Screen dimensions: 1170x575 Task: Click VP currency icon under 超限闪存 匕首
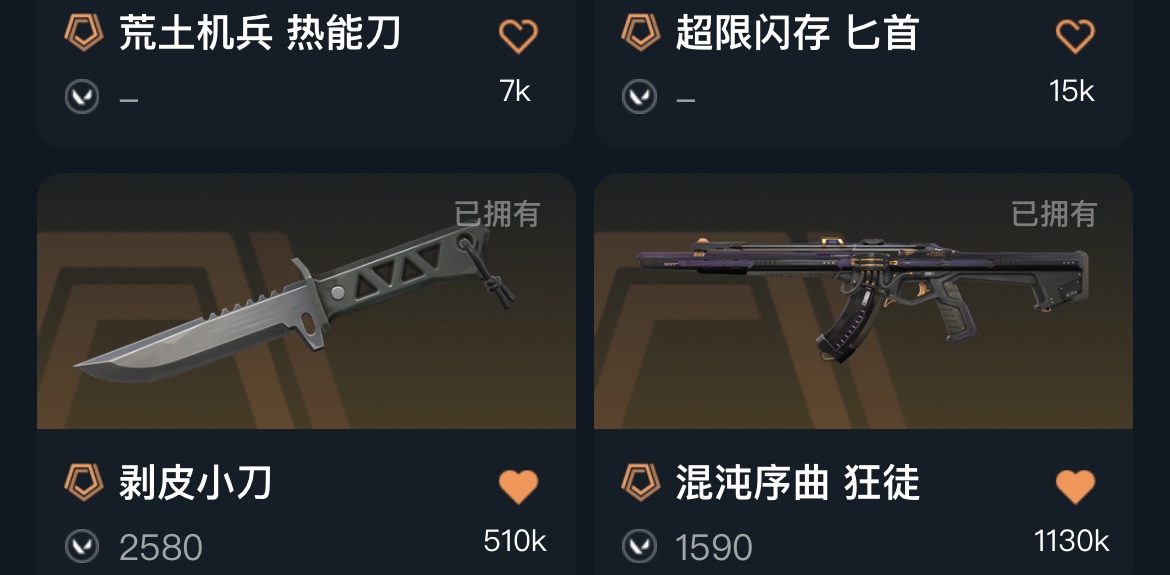pyautogui.click(x=639, y=96)
